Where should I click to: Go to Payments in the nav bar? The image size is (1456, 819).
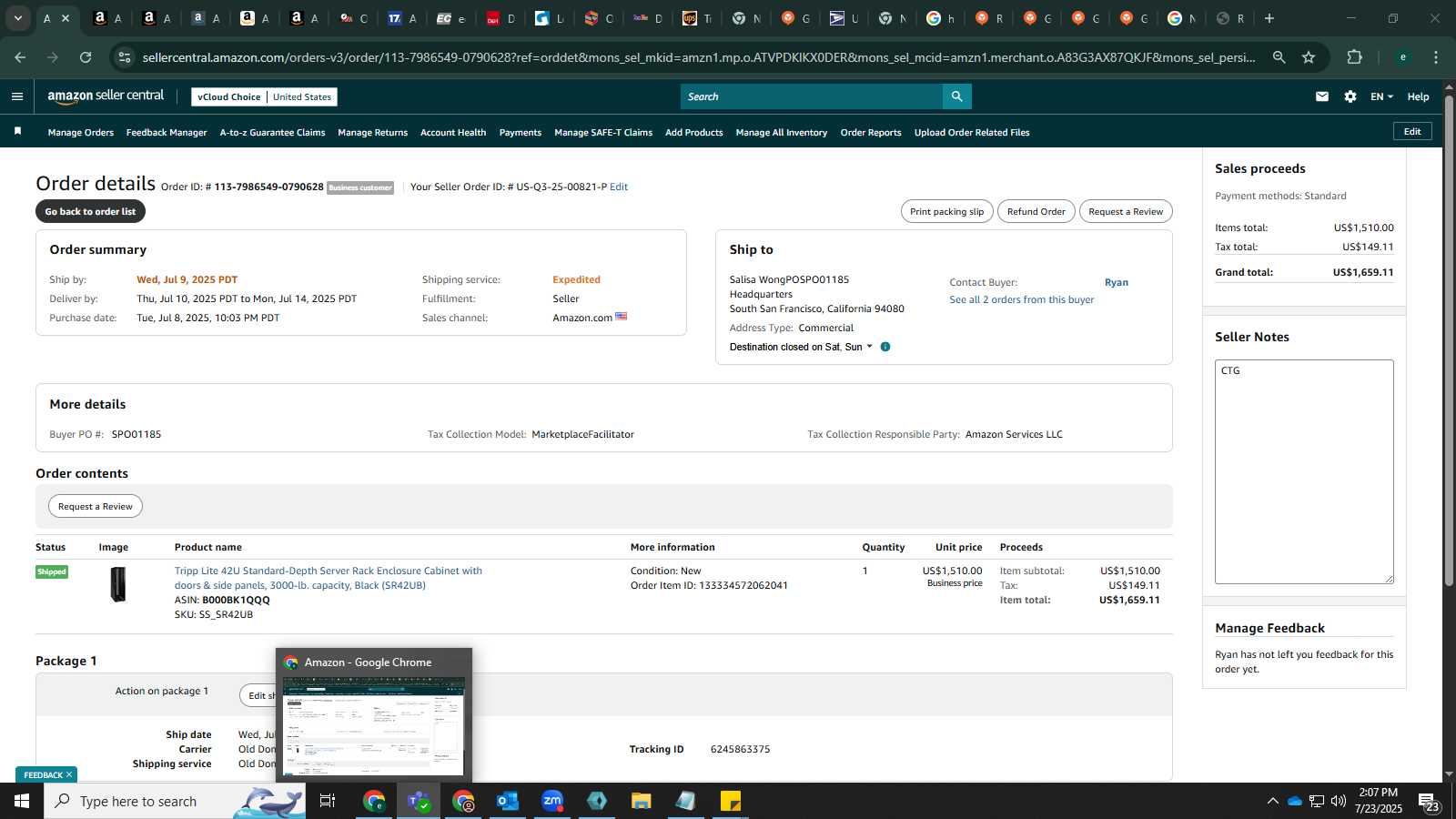pyautogui.click(x=521, y=133)
